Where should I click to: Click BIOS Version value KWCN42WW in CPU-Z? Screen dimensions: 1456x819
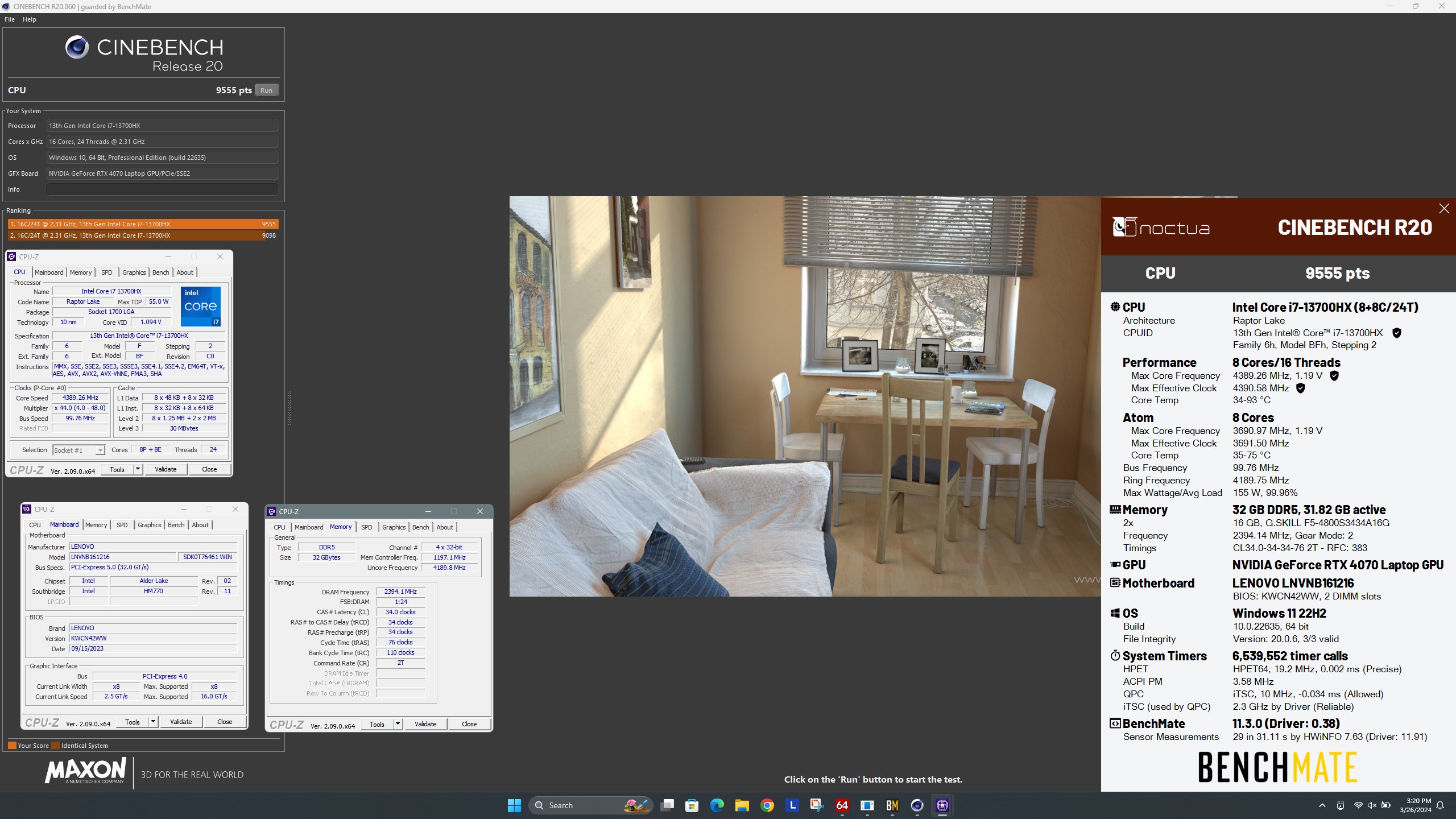(153, 638)
